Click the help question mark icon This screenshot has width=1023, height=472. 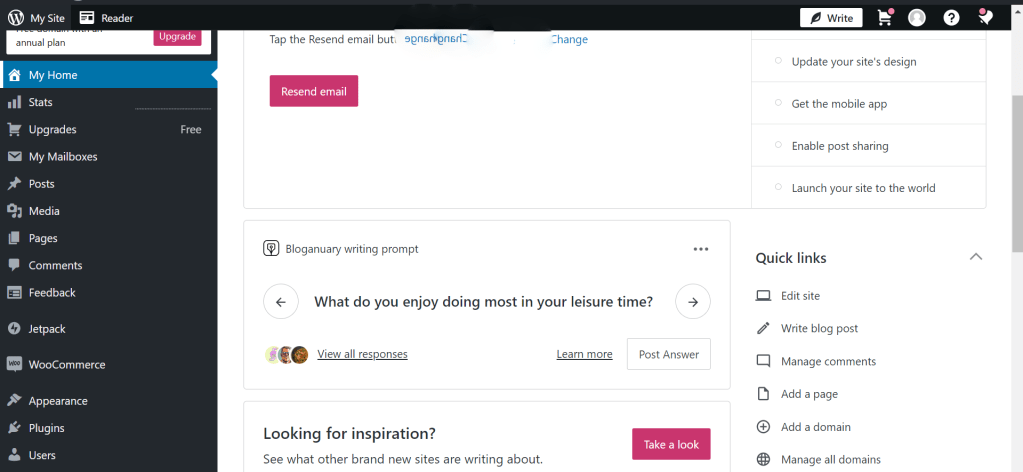click(951, 18)
